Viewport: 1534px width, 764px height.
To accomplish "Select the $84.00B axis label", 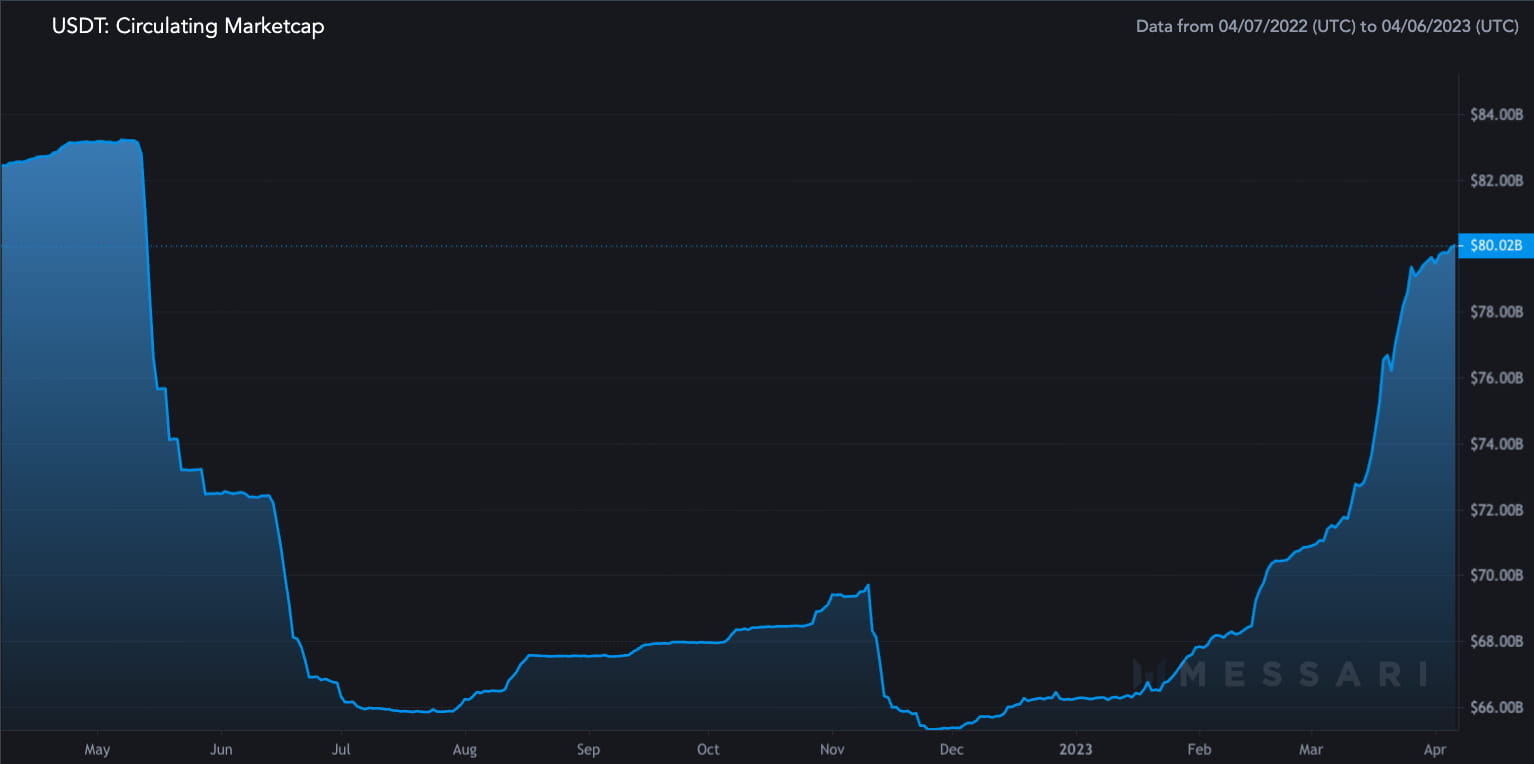I will tap(1496, 115).
